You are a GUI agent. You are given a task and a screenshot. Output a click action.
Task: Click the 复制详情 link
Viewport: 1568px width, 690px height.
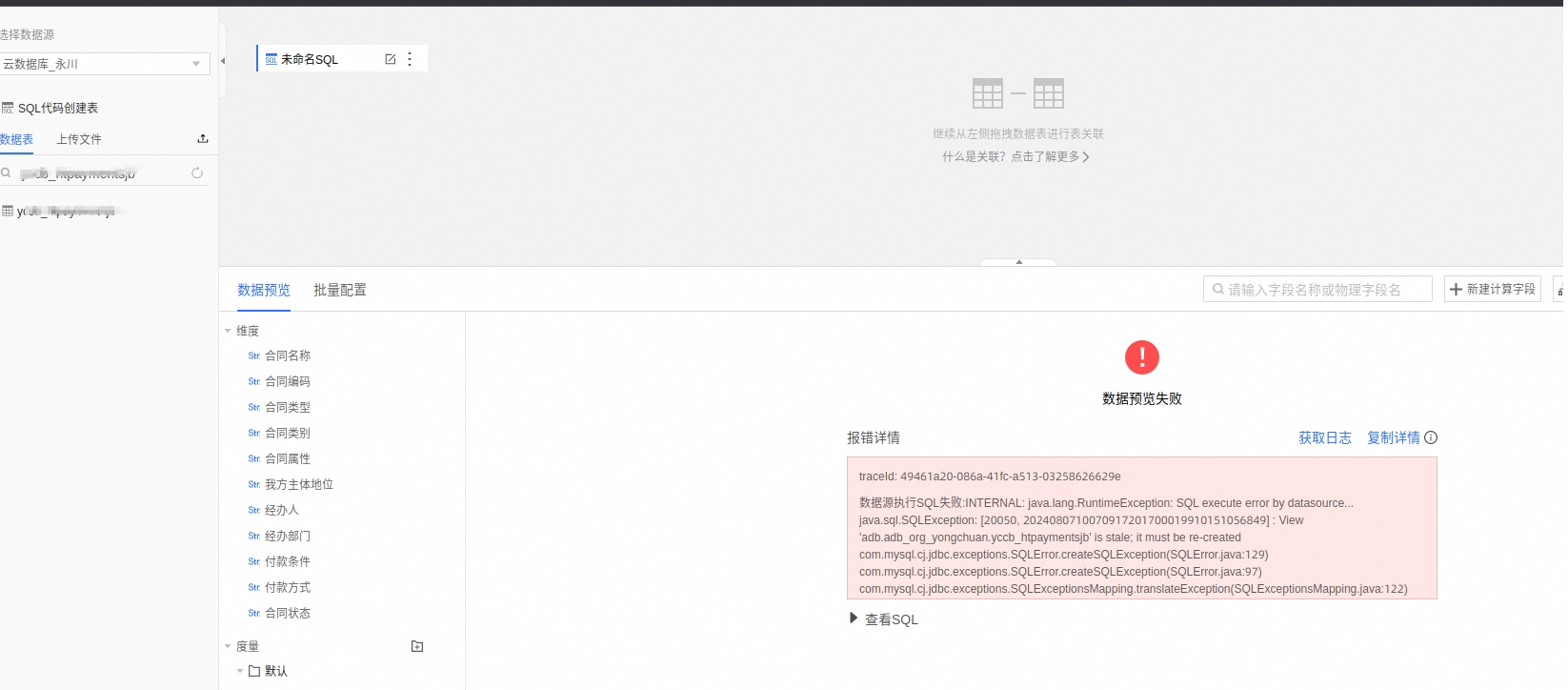[x=1393, y=437]
